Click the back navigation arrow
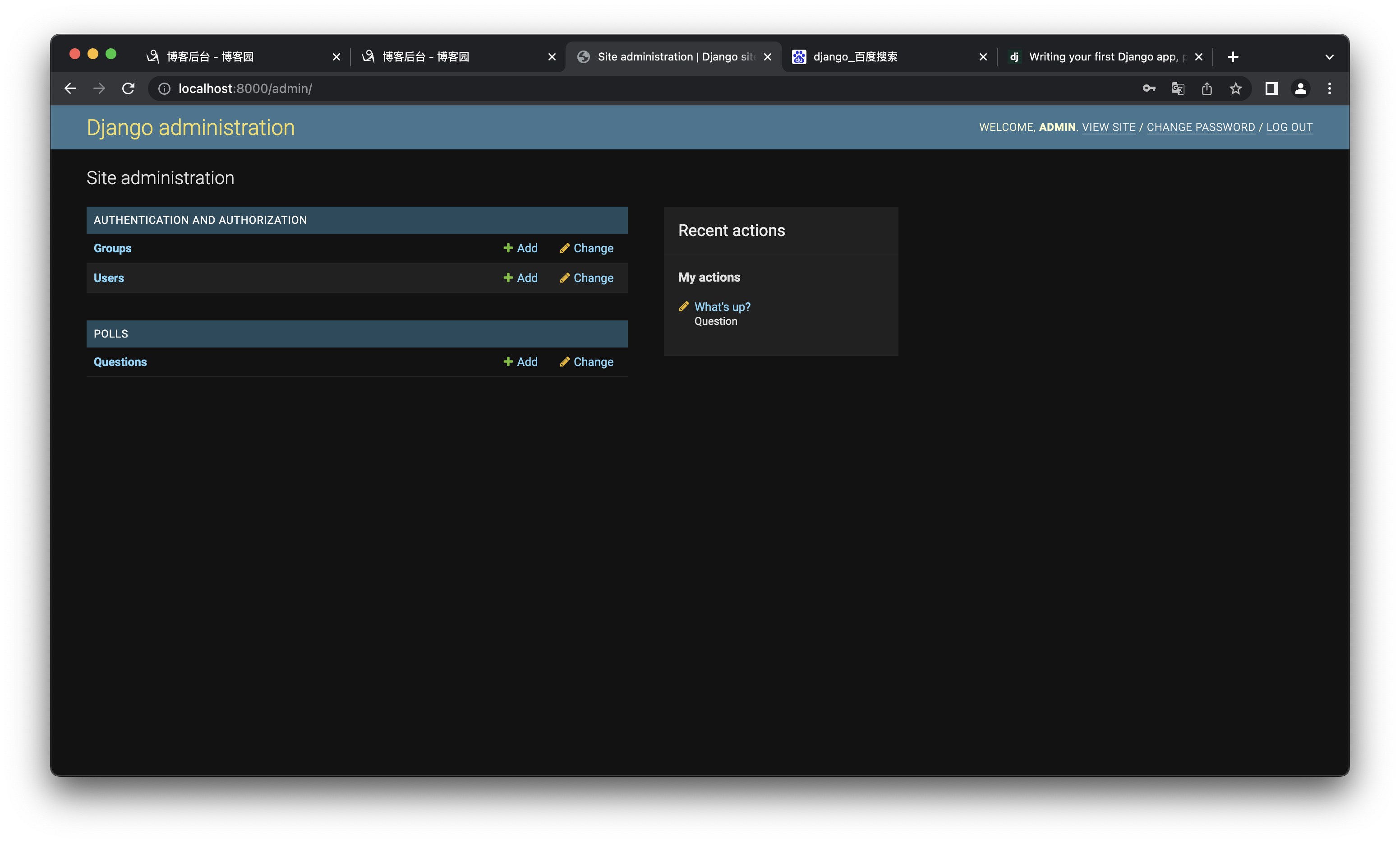Image resolution: width=1400 pixels, height=843 pixels. click(x=70, y=88)
